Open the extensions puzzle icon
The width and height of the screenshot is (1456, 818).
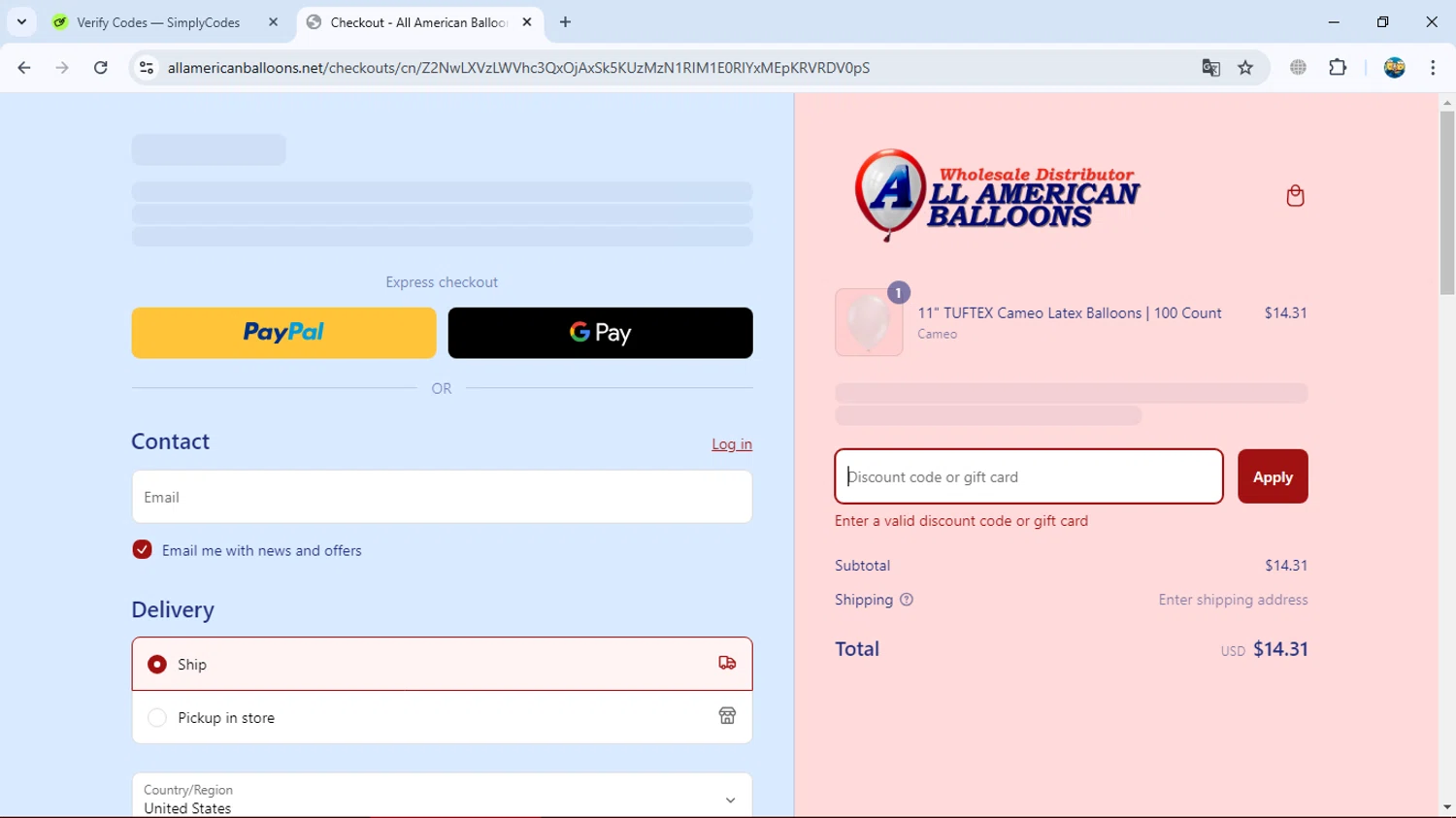pyautogui.click(x=1338, y=68)
